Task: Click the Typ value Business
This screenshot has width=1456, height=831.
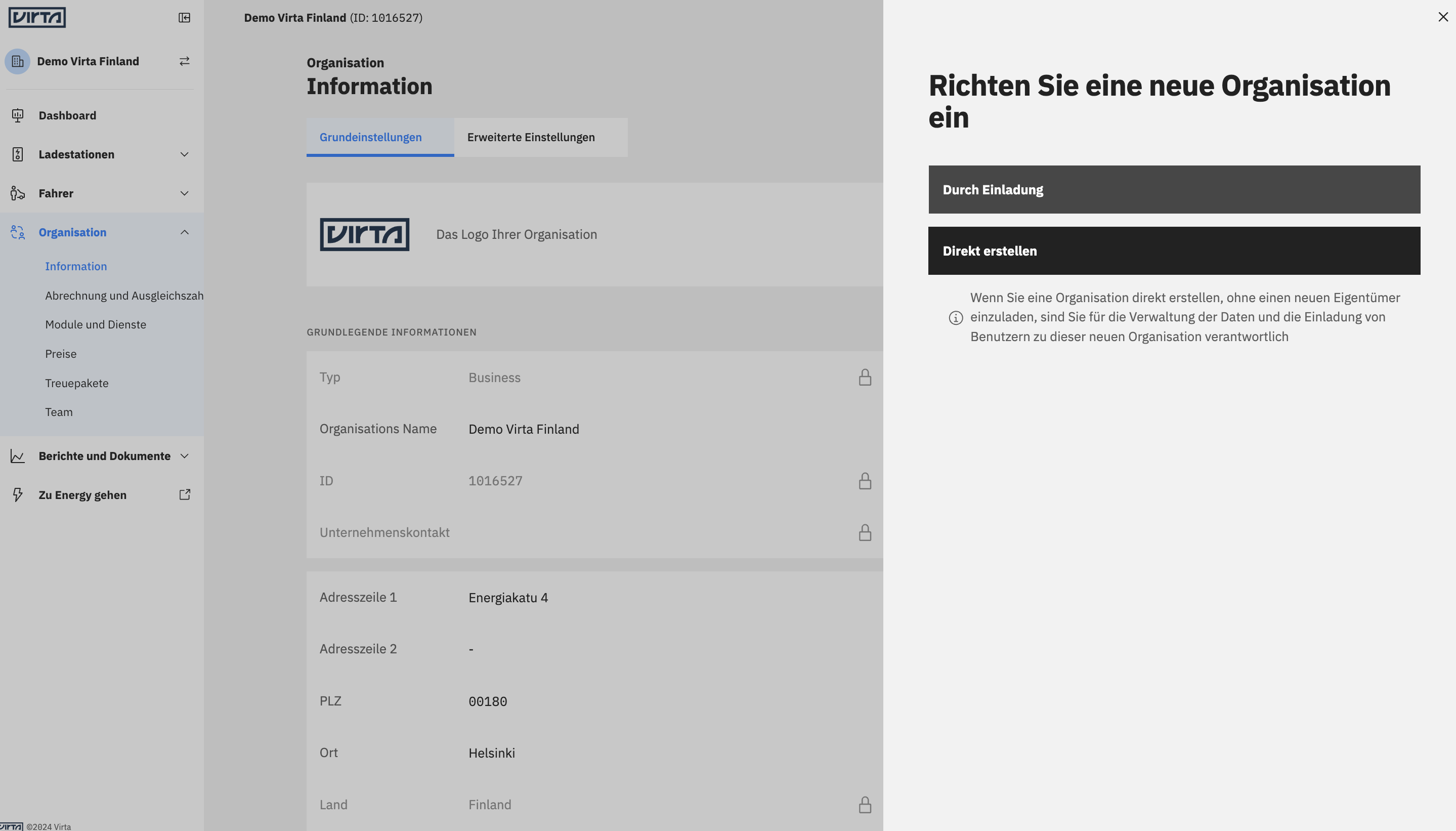Action: pyautogui.click(x=495, y=378)
